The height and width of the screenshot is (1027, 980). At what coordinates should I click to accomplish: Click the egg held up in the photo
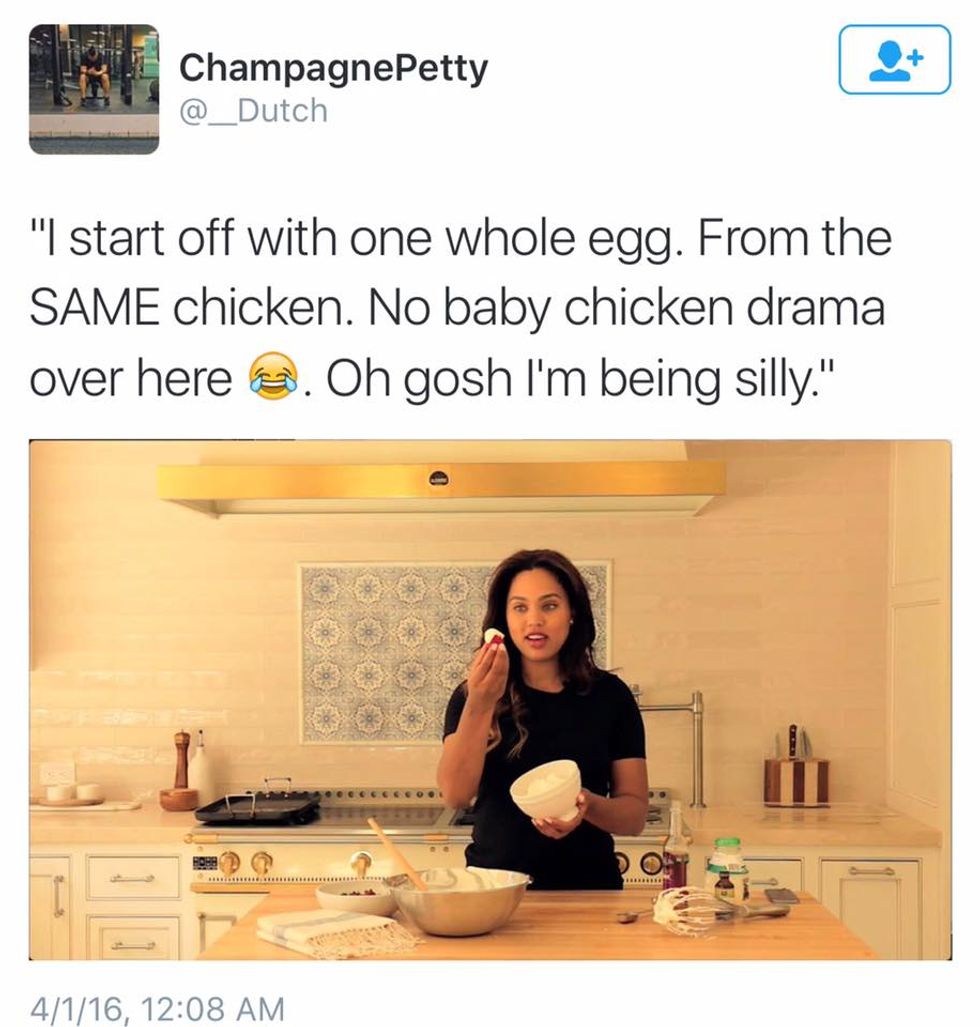tap(493, 637)
